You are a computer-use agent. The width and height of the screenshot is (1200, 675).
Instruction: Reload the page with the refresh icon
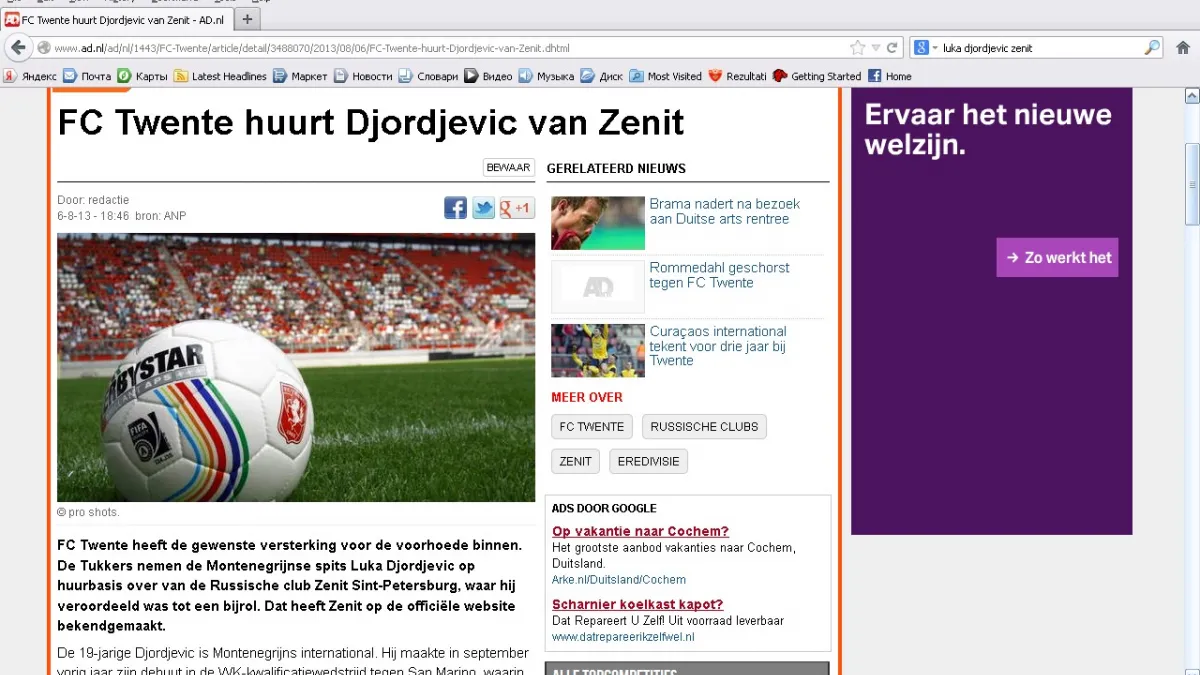pyautogui.click(x=892, y=47)
